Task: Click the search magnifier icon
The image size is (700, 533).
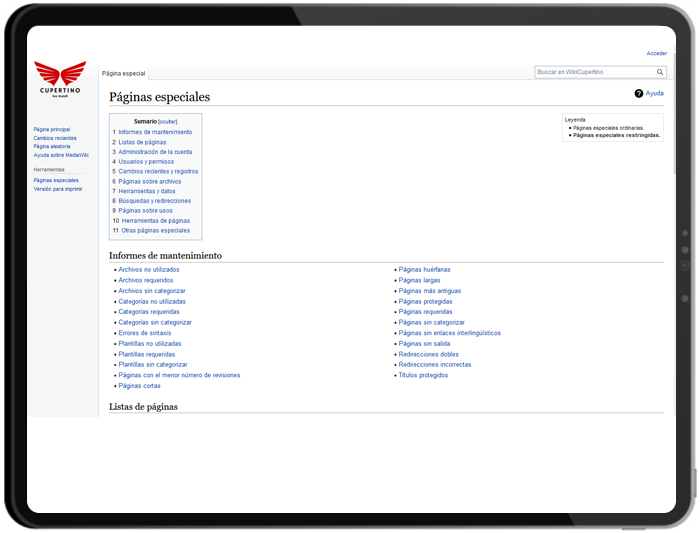Action: [660, 72]
